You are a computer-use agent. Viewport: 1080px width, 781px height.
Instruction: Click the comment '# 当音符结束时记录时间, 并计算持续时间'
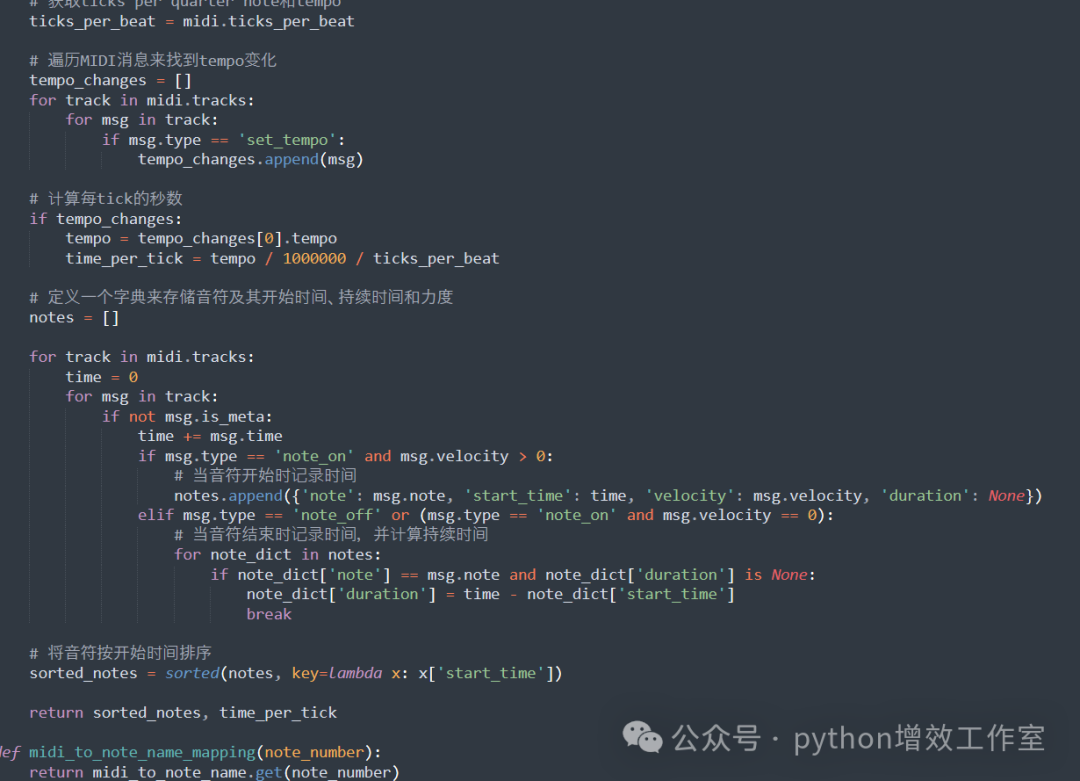pyautogui.click(x=331, y=535)
